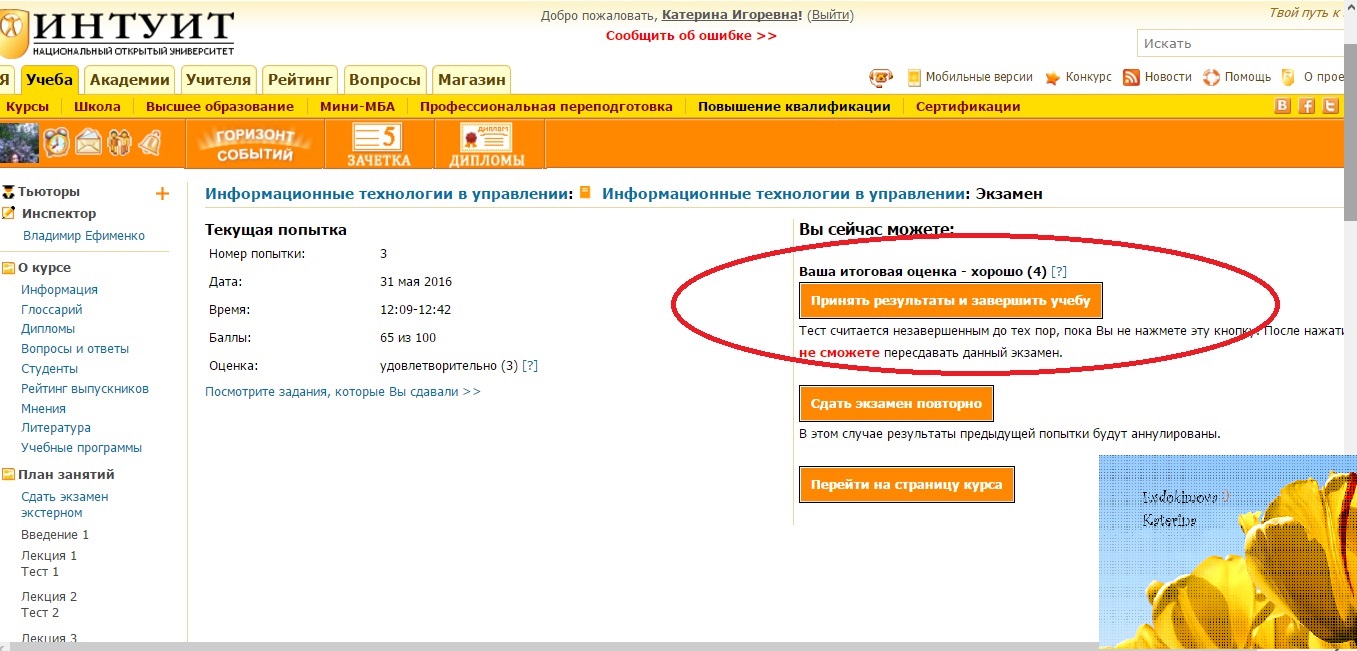Switch to the Учеба tab
The height and width of the screenshot is (651, 1357).
click(x=50, y=80)
